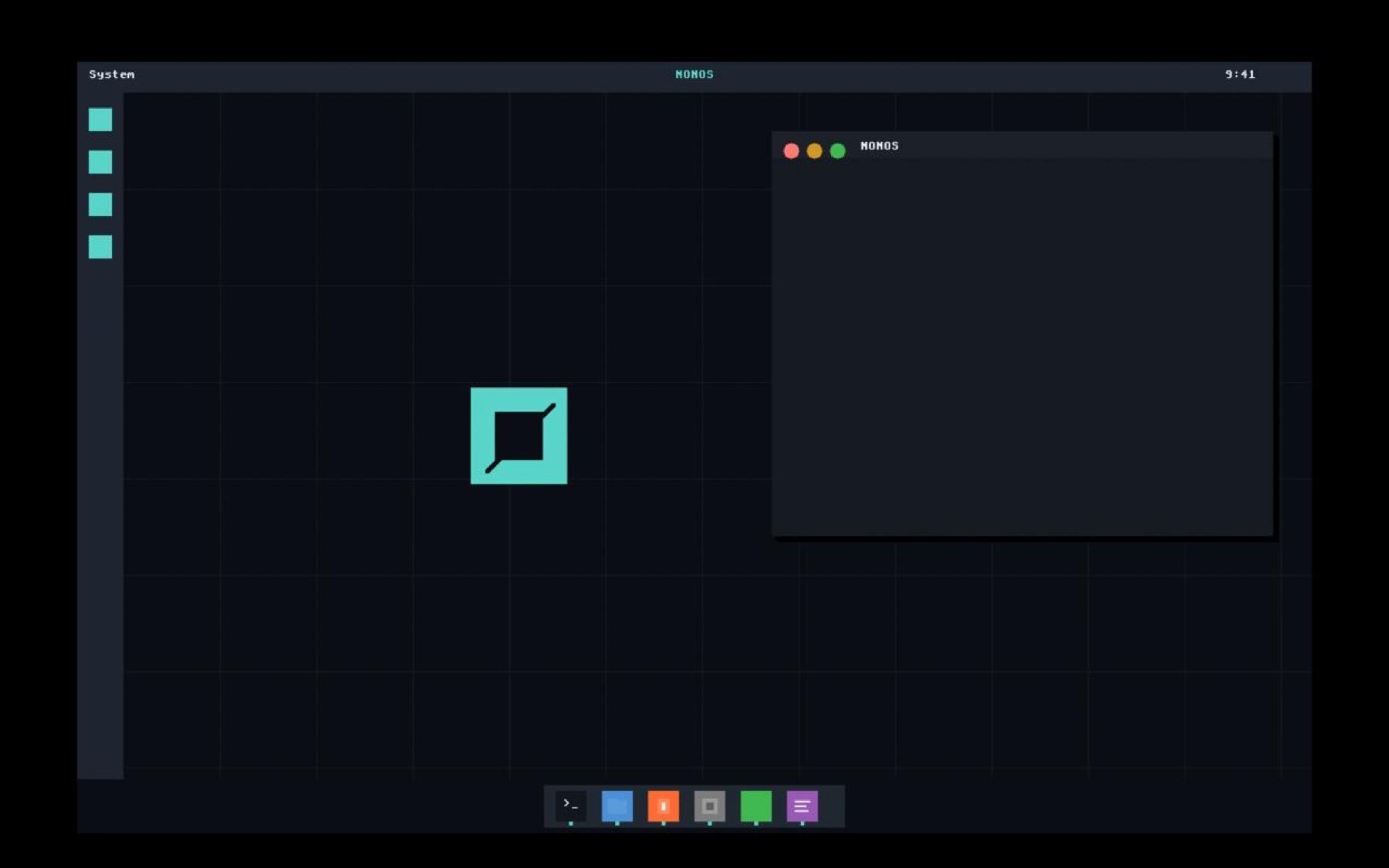Open the purple text lines dock icon
Image resolution: width=1389 pixels, height=868 pixels.
[803, 806]
